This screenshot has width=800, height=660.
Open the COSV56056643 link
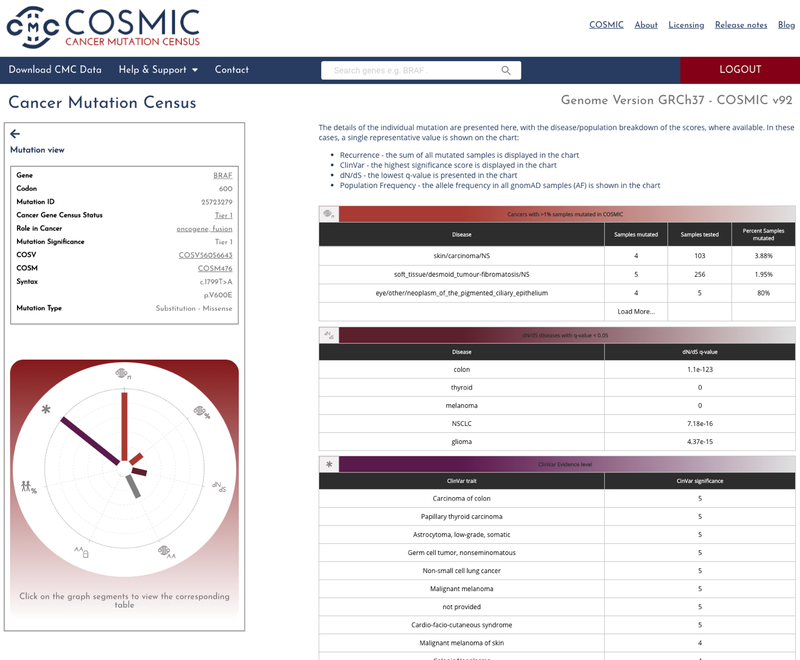pos(205,255)
